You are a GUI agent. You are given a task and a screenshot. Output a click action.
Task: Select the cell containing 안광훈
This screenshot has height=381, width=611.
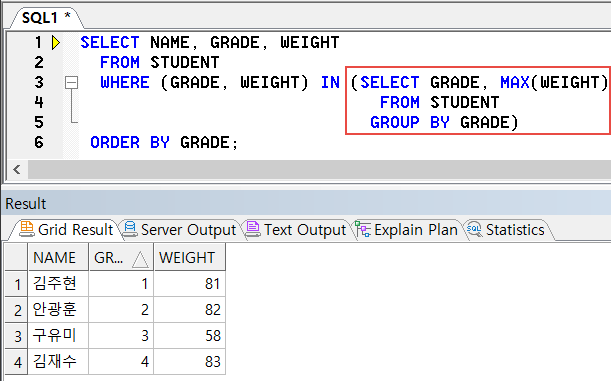58,310
